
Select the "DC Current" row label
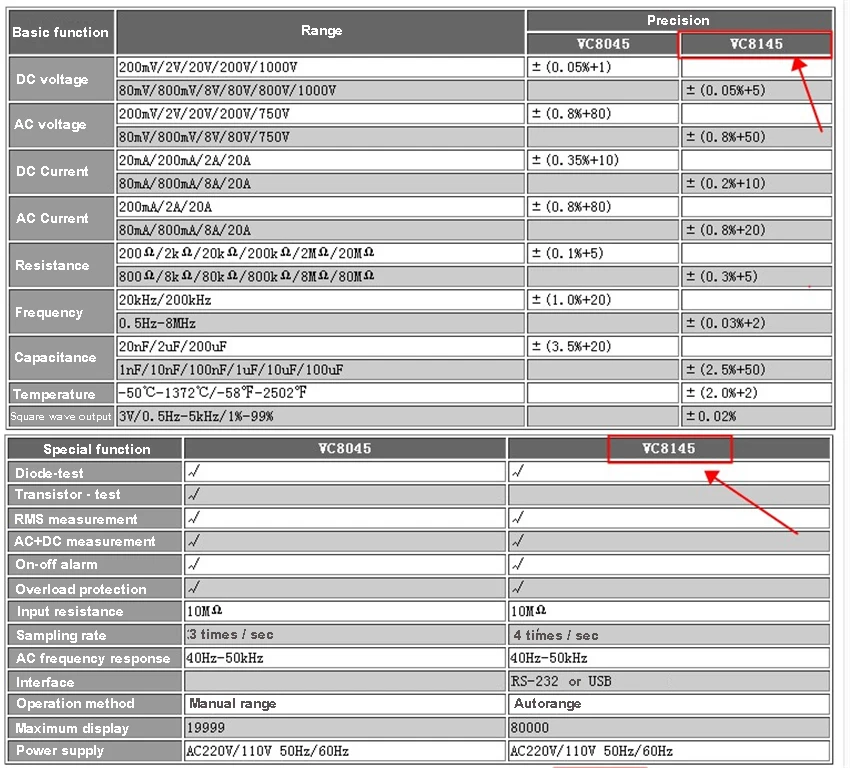[x=61, y=171]
